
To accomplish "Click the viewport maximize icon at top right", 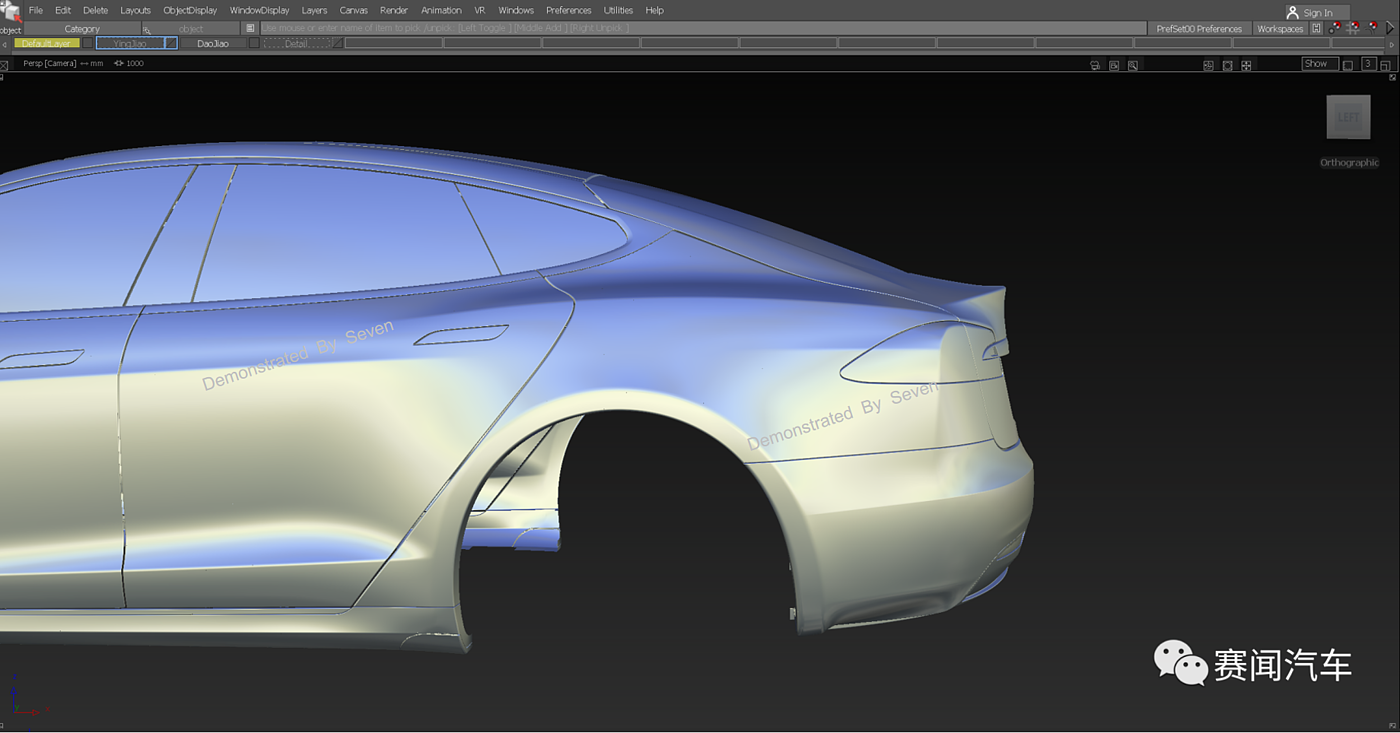I will coord(1385,65).
